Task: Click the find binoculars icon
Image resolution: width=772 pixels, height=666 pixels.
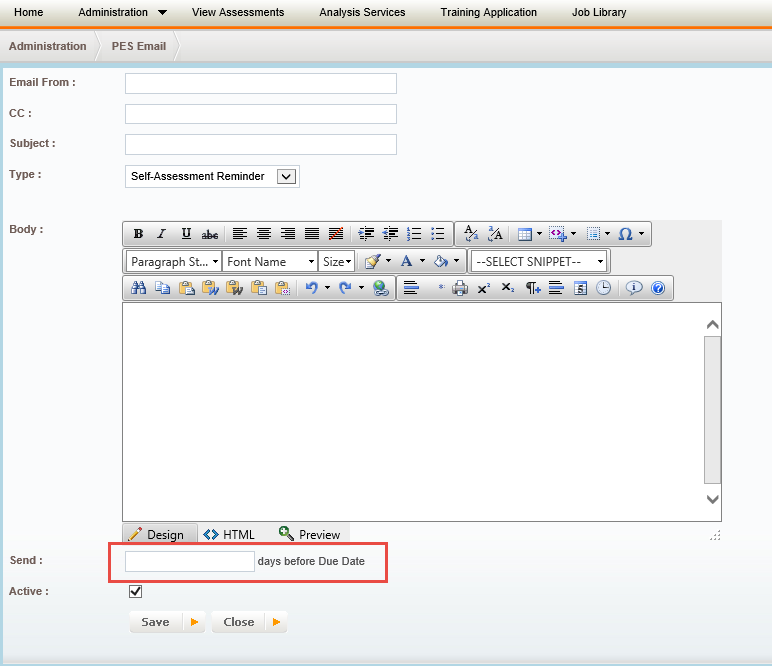Action: [x=139, y=288]
